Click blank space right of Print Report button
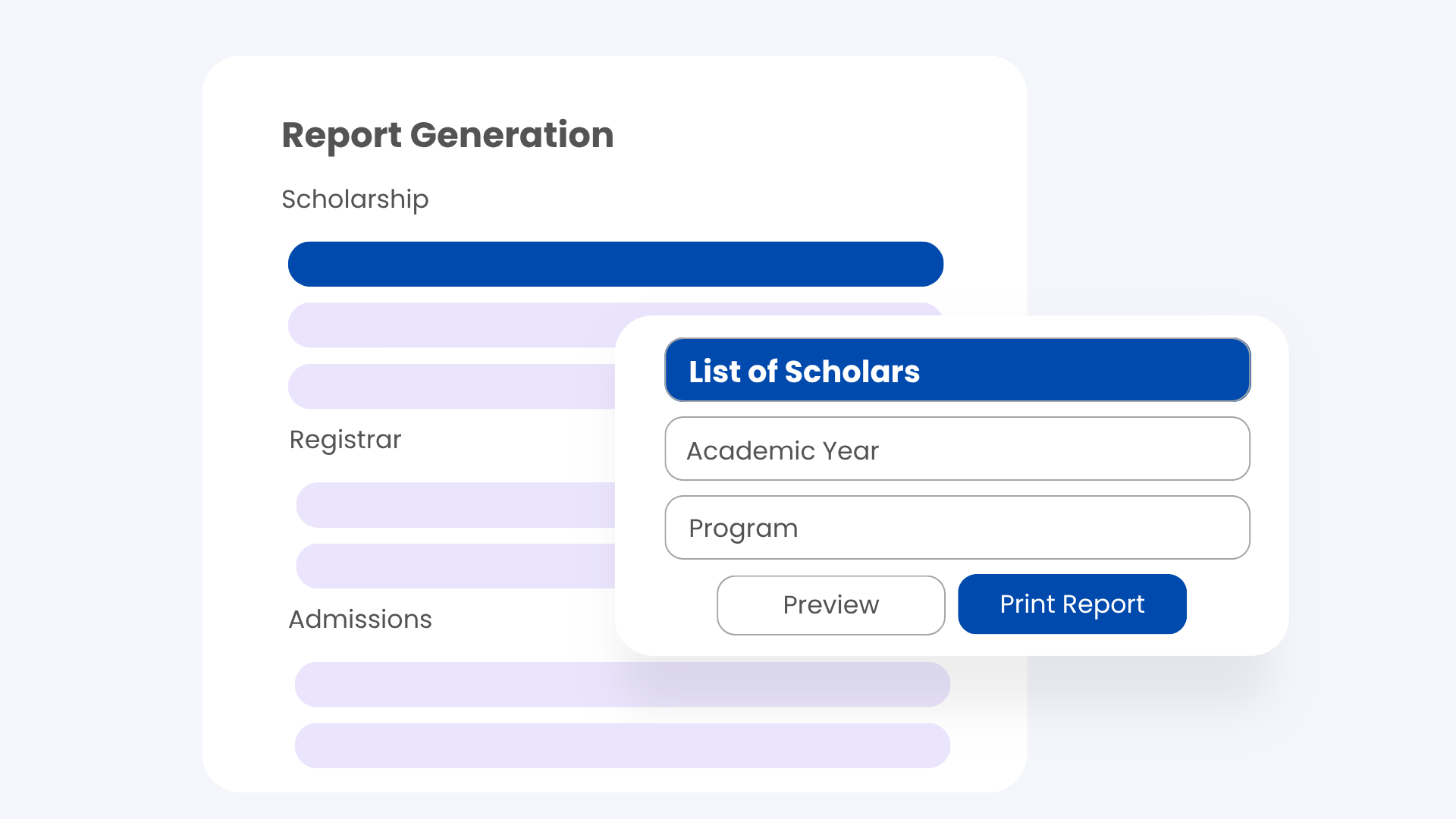The image size is (1456, 819). tap(1236, 604)
